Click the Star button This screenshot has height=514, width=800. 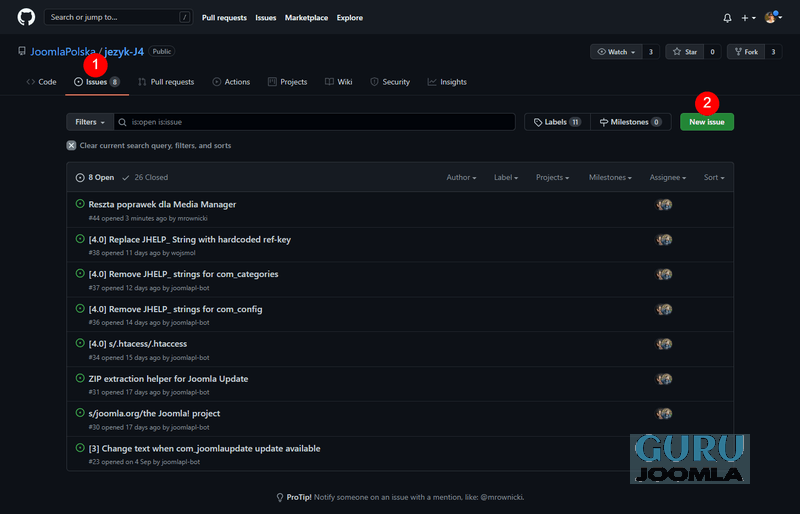(x=685, y=52)
